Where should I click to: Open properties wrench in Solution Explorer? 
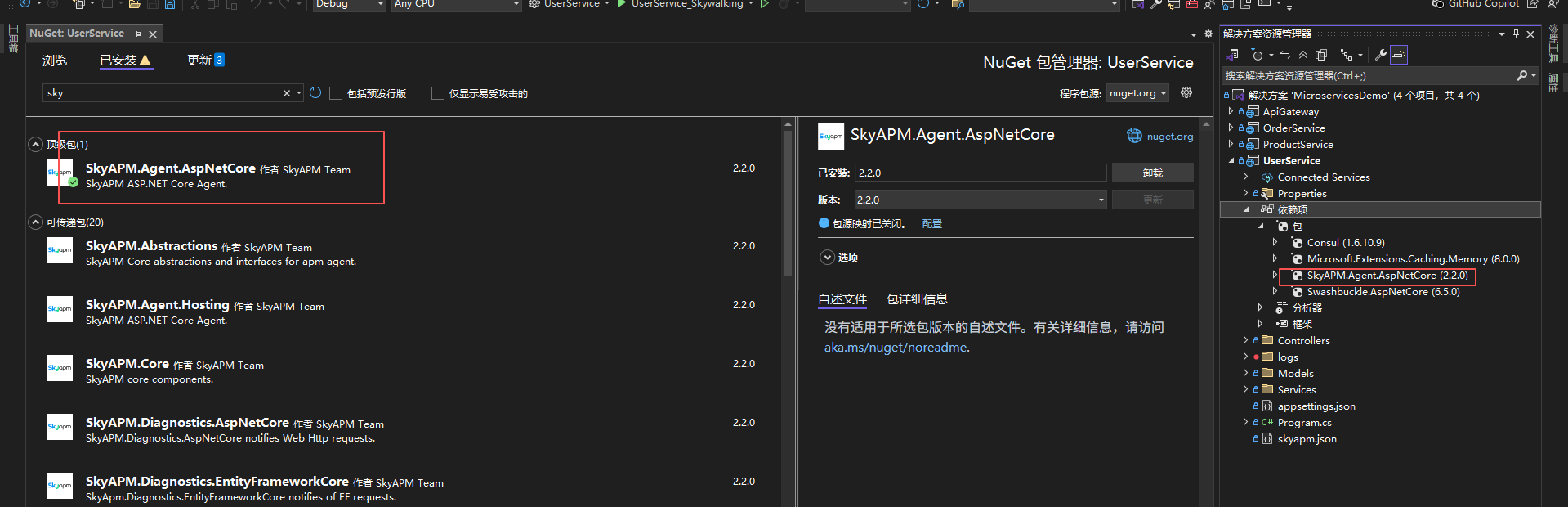1381,55
